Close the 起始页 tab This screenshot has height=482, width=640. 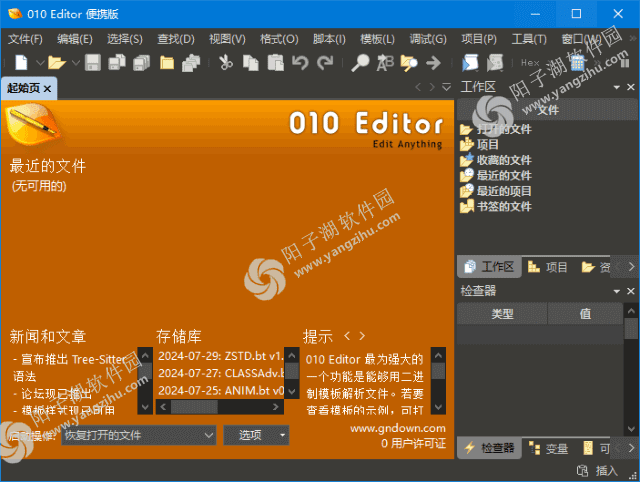pyautogui.click(x=48, y=89)
